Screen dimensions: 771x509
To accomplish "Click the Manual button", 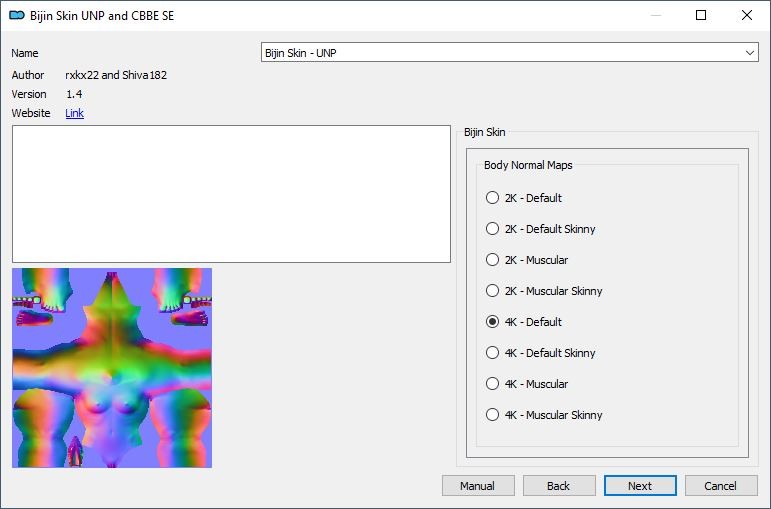I will click(x=478, y=486).
